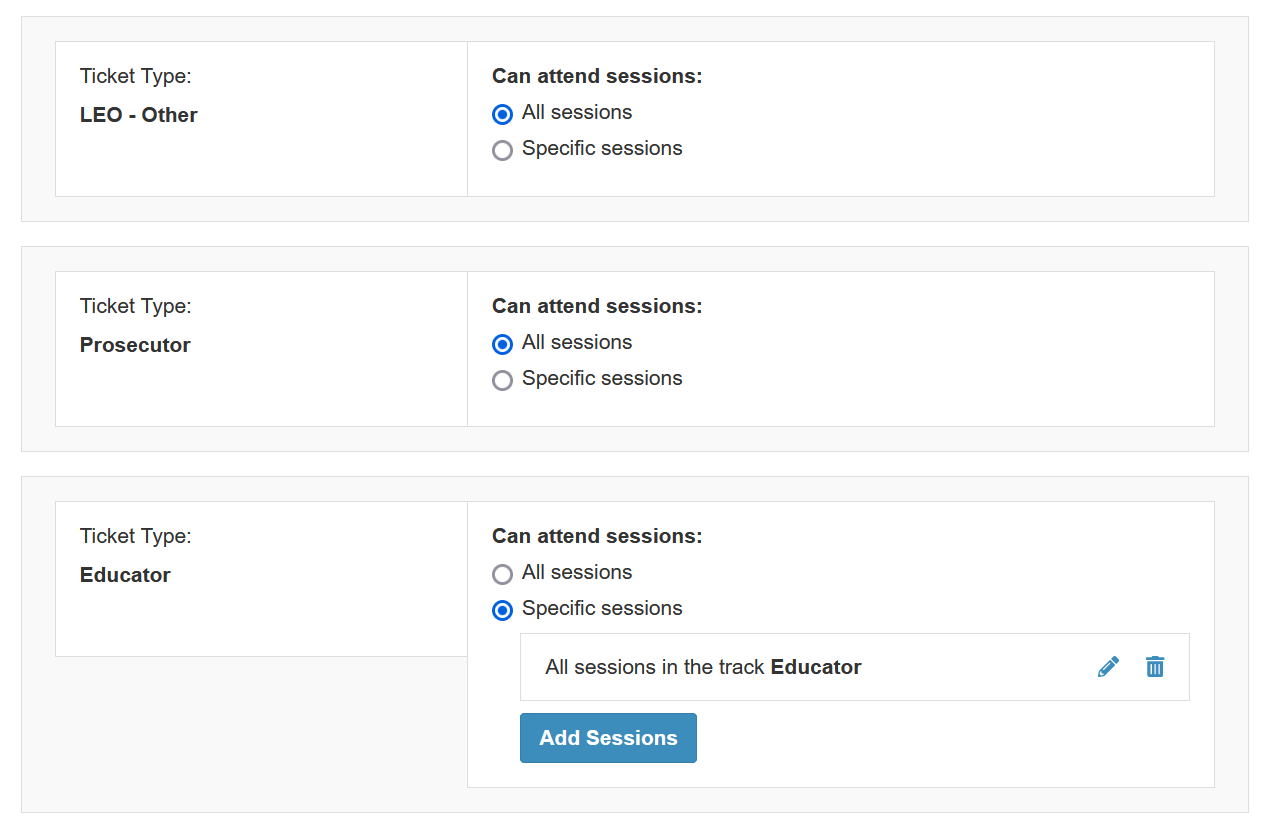1264x827 pixels.
Task: Click the Educator ticket type name
Action: [125, 575]
